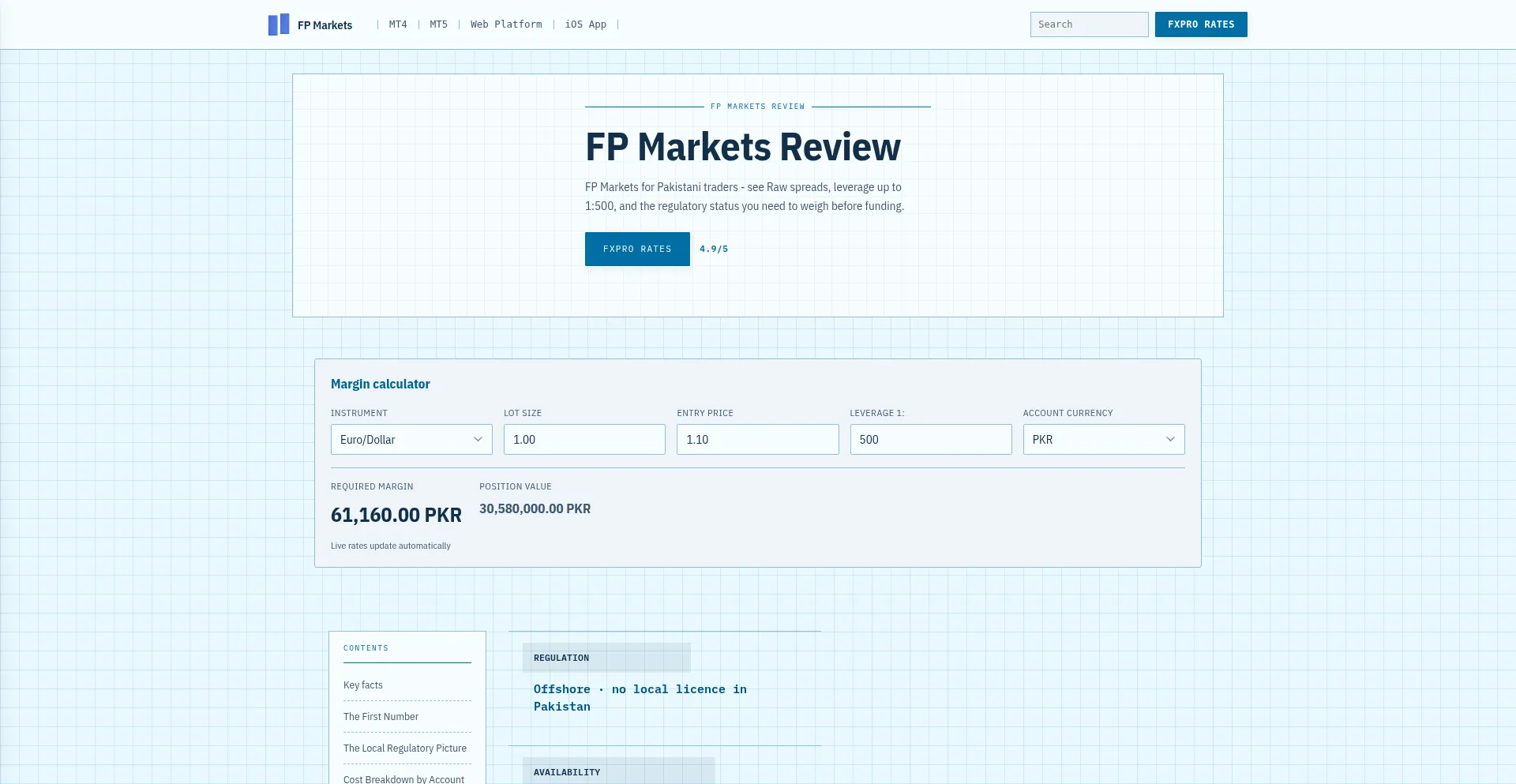
Task: Open the MT4 nav link
Action: pyautogui.click(x=398, y=24)
